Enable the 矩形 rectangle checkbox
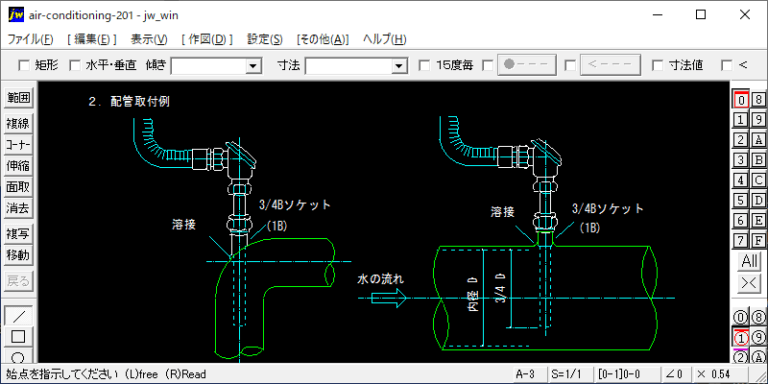Image resolution: width=768 pixels, height=384 pixels. point(24,65)
